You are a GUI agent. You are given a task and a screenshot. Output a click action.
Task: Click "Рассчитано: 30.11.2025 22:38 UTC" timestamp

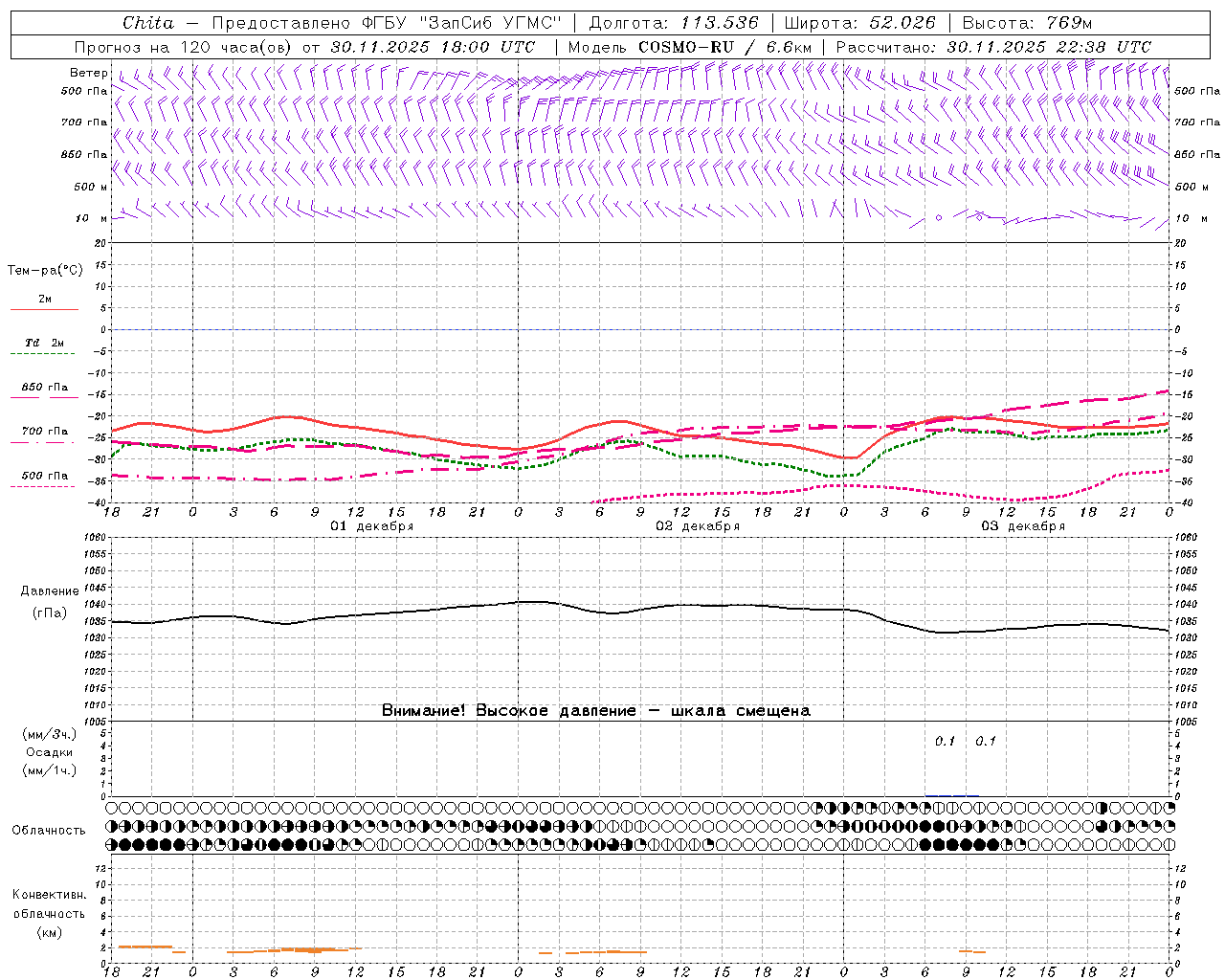pos(993,47)
